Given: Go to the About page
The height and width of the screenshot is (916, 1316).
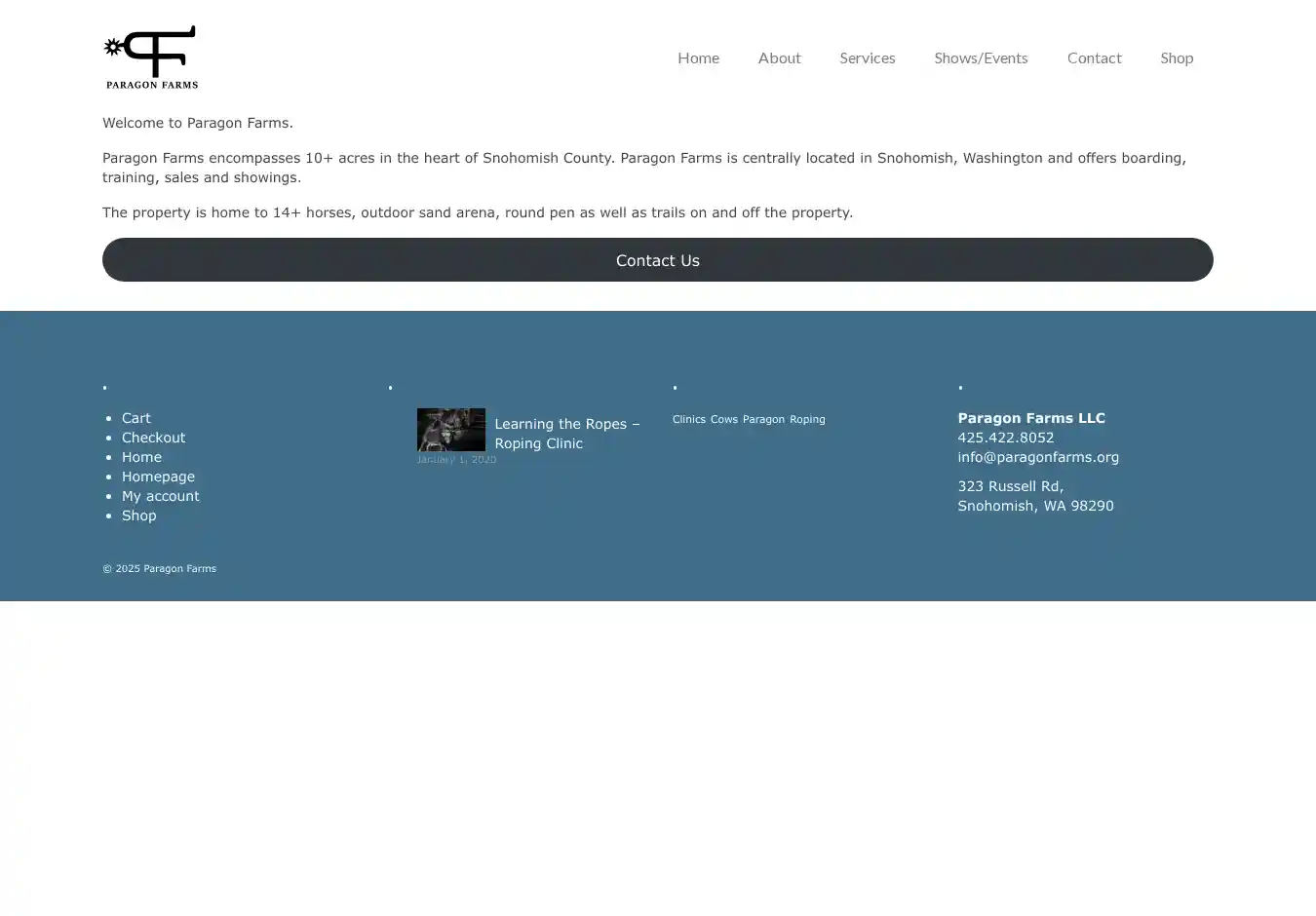Looking at the screenshot, I should click(779, 57).
